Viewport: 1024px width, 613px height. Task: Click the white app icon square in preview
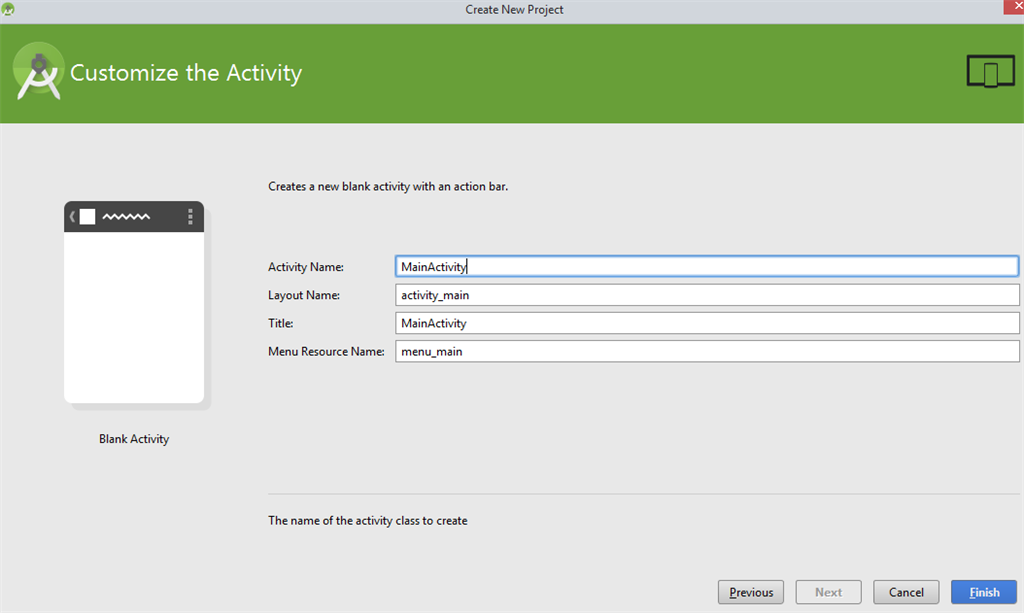coord(87,216)
